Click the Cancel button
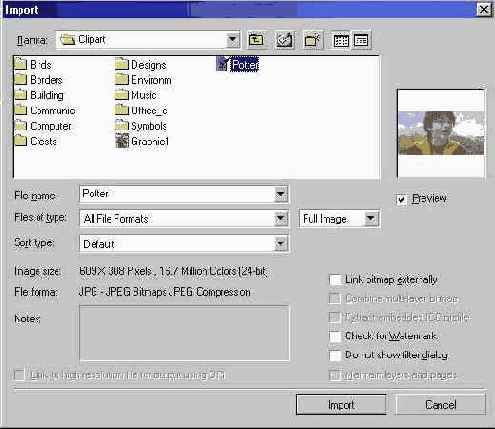This screenshot has height=429, width=495. [x=441, y=405]
